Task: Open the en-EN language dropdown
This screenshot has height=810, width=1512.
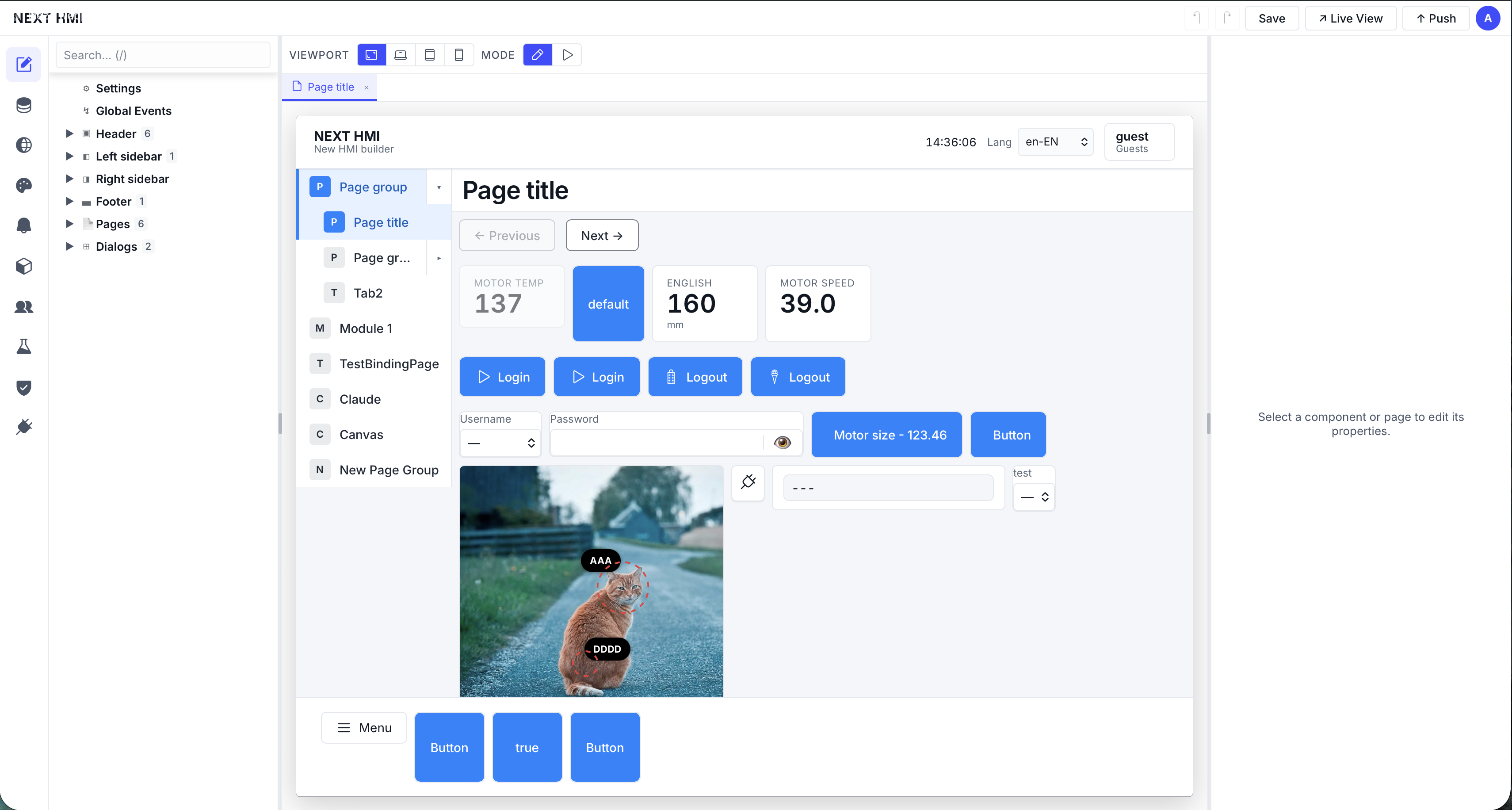Action: coord(1055,141)
